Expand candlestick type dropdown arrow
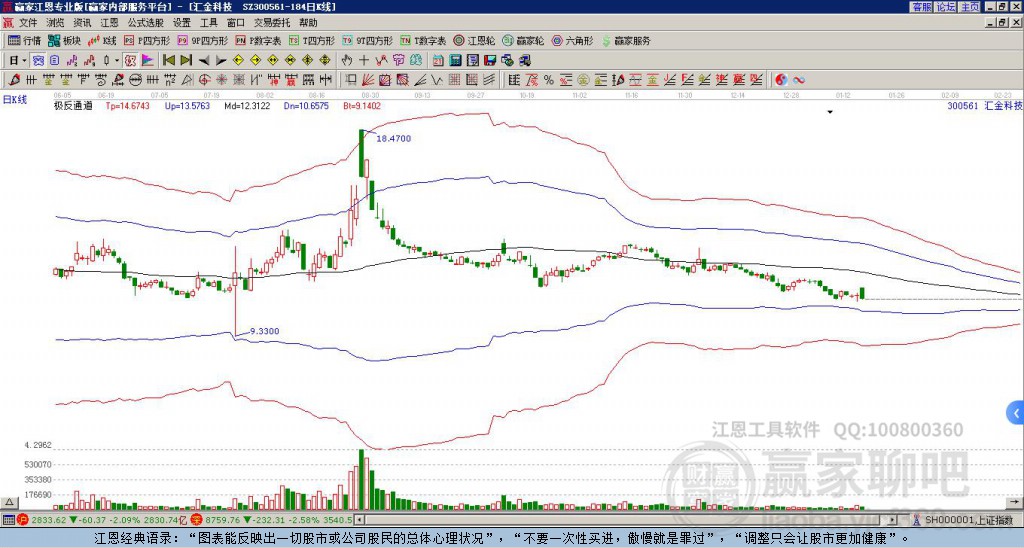The height and width of the screenshot is (548, 1024). pos(117,61)
